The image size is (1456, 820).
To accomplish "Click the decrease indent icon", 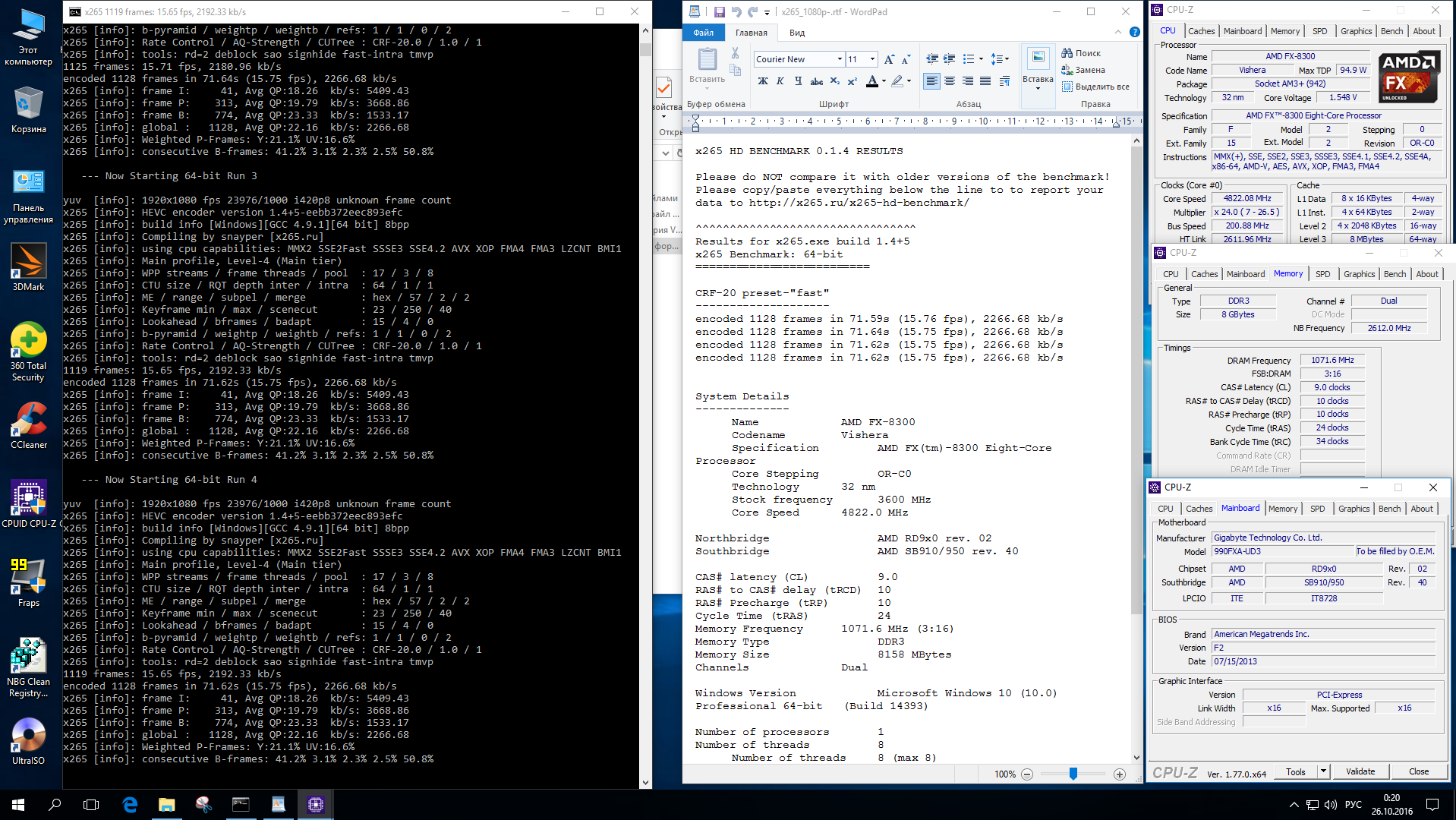I will [932, 59].
